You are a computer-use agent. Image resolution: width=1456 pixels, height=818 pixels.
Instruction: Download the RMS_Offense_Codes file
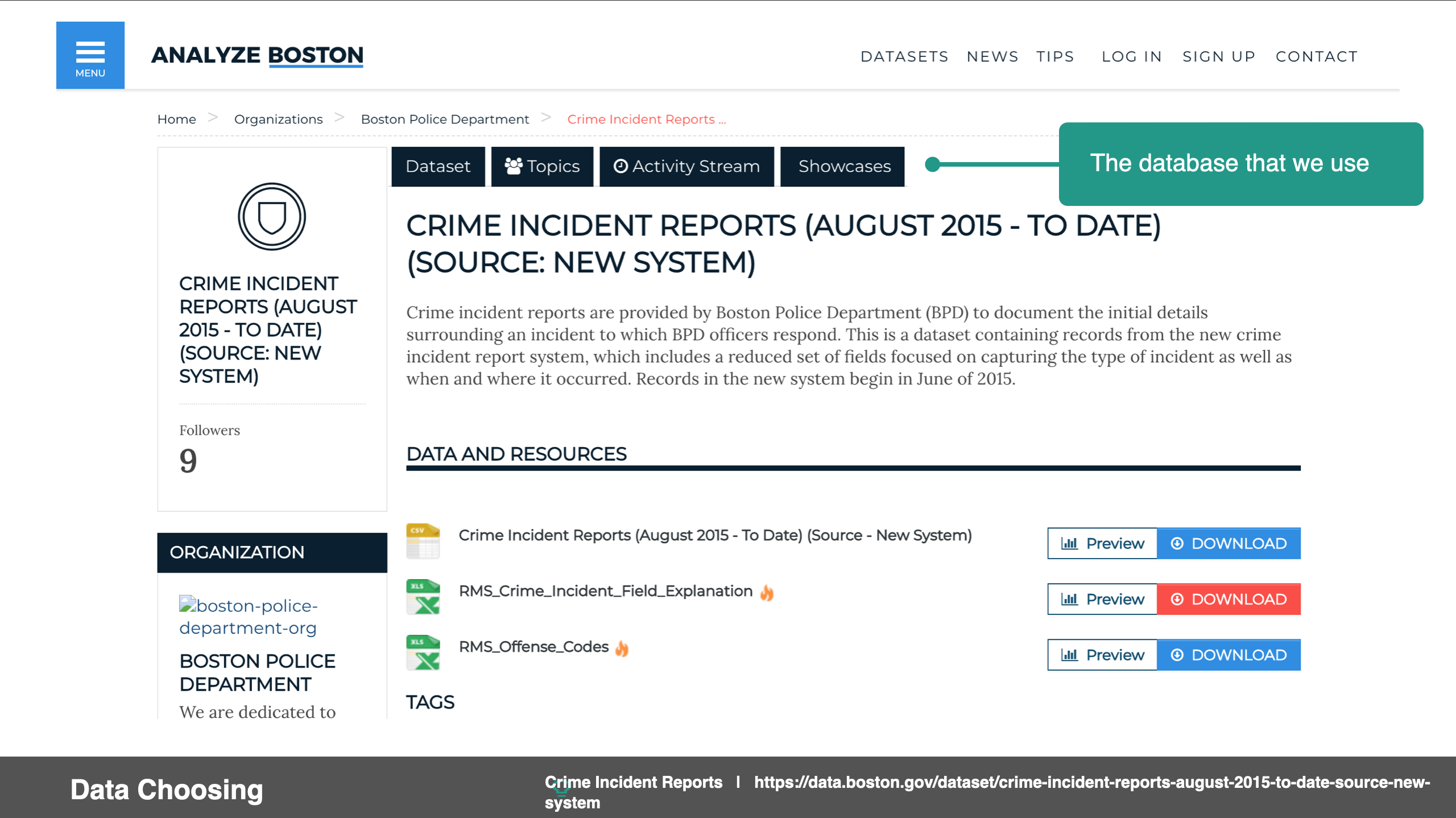1228,655
